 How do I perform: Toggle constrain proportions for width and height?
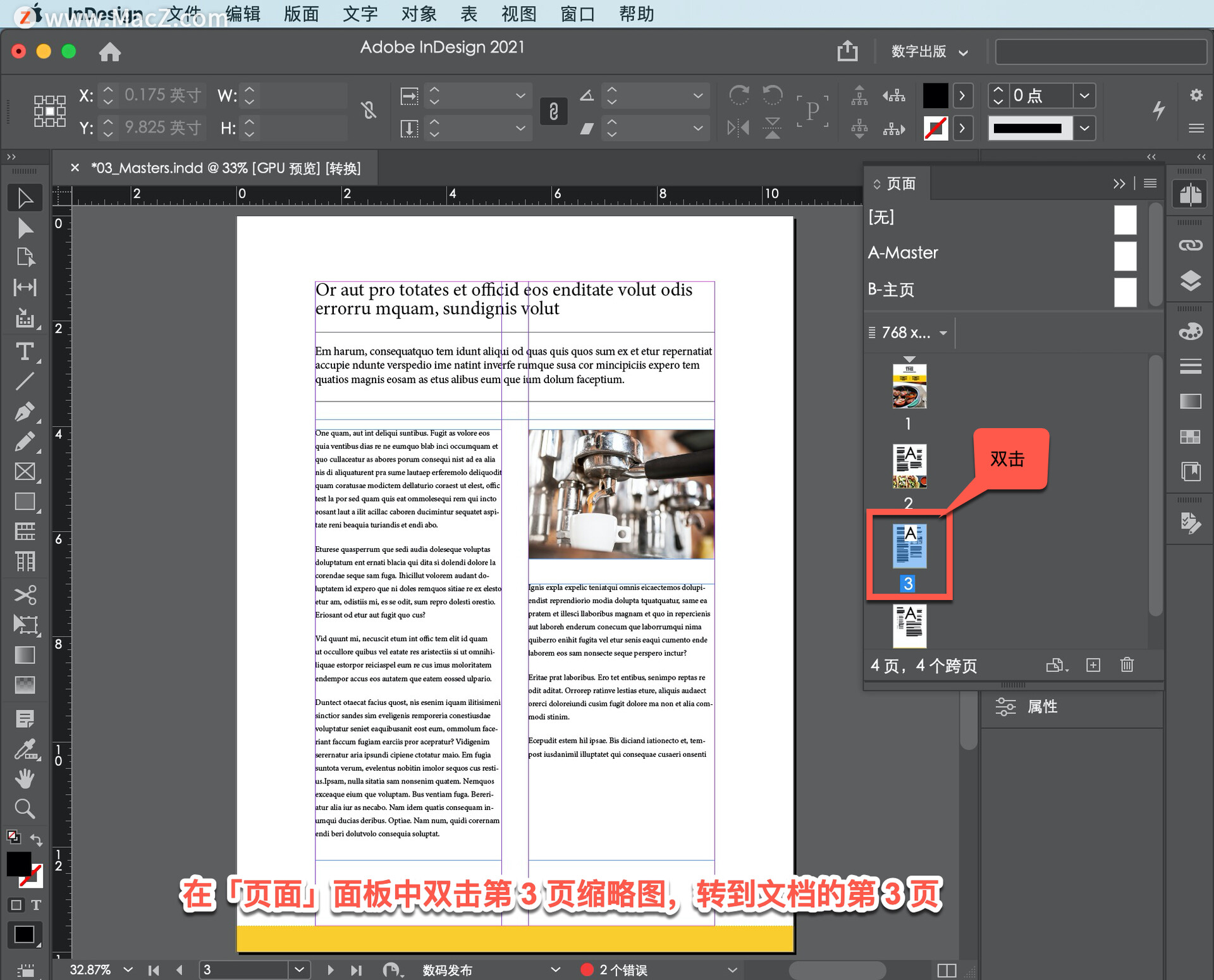tap(369, 111)
